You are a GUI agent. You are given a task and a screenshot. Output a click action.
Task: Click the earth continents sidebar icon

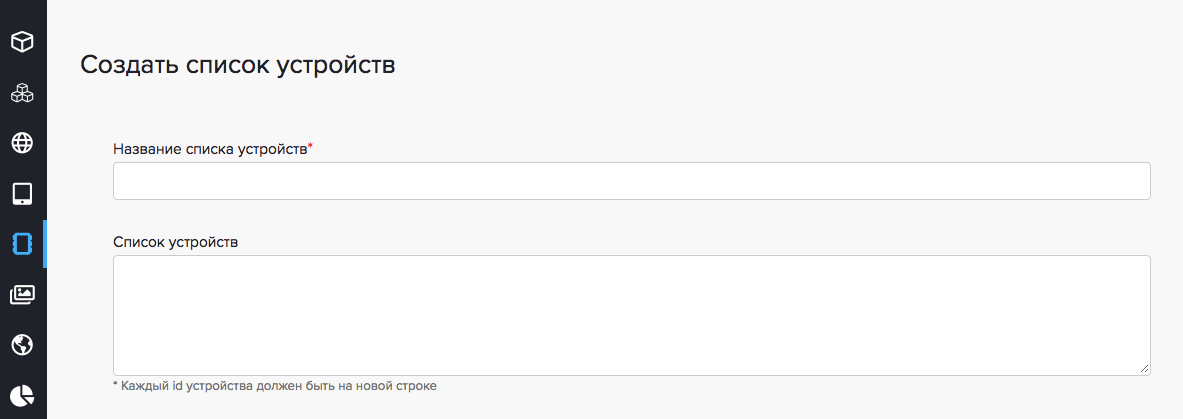(22, 344)
